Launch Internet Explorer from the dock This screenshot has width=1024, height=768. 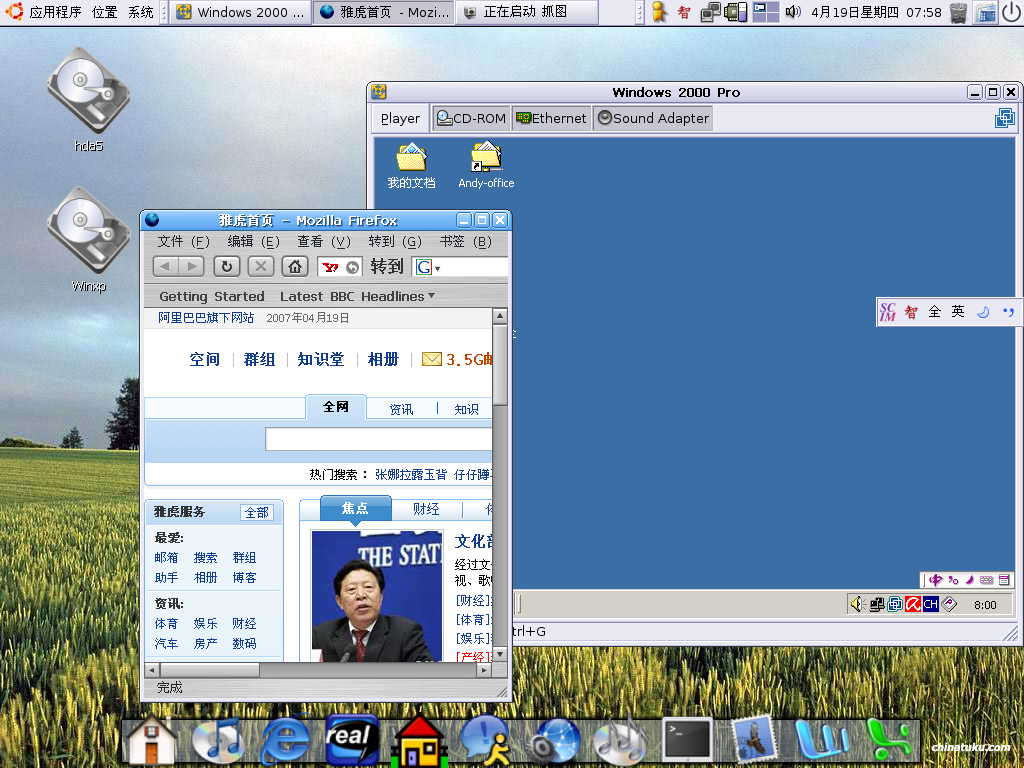pos(285,741)
